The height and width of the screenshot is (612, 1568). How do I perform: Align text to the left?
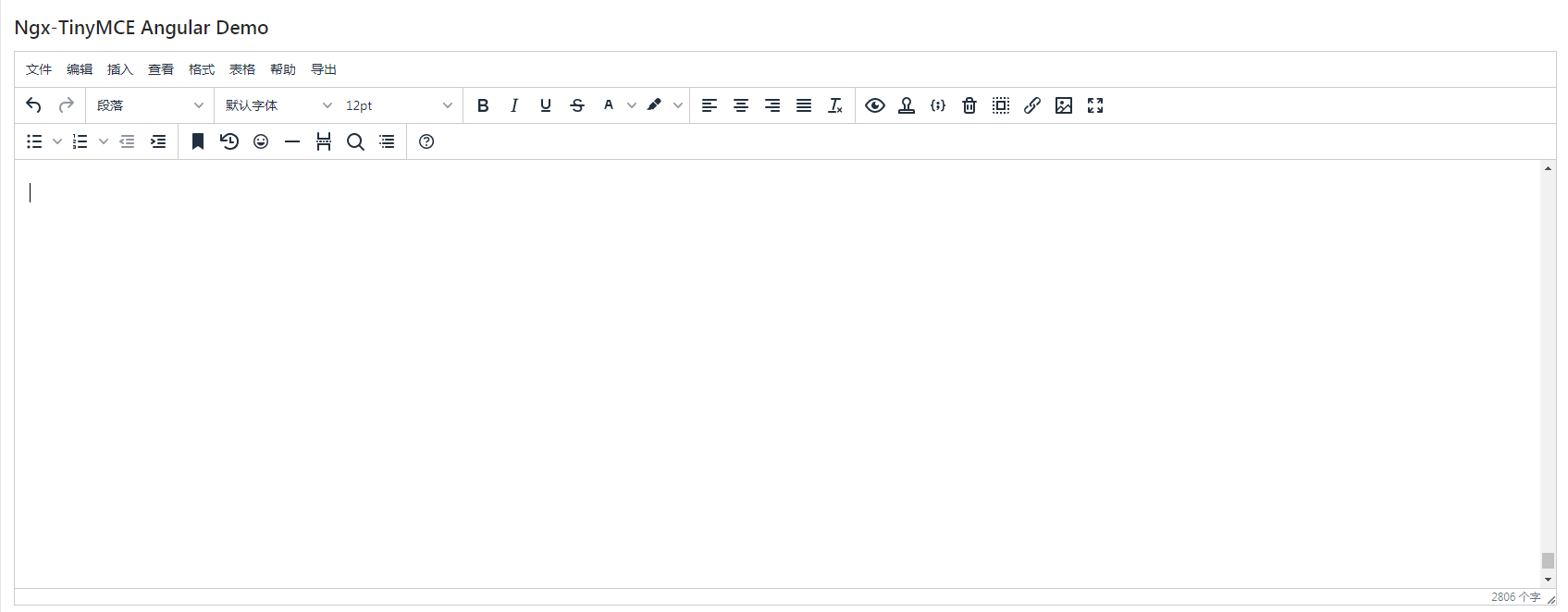tap(710, 105)
